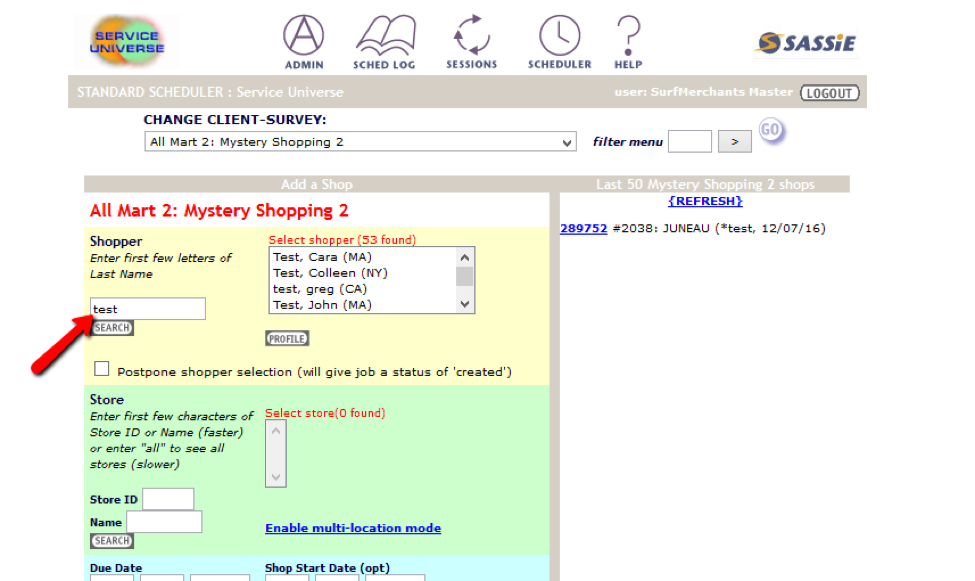
Task: Search shoppers with the SEARCH button
Action: 112,328
